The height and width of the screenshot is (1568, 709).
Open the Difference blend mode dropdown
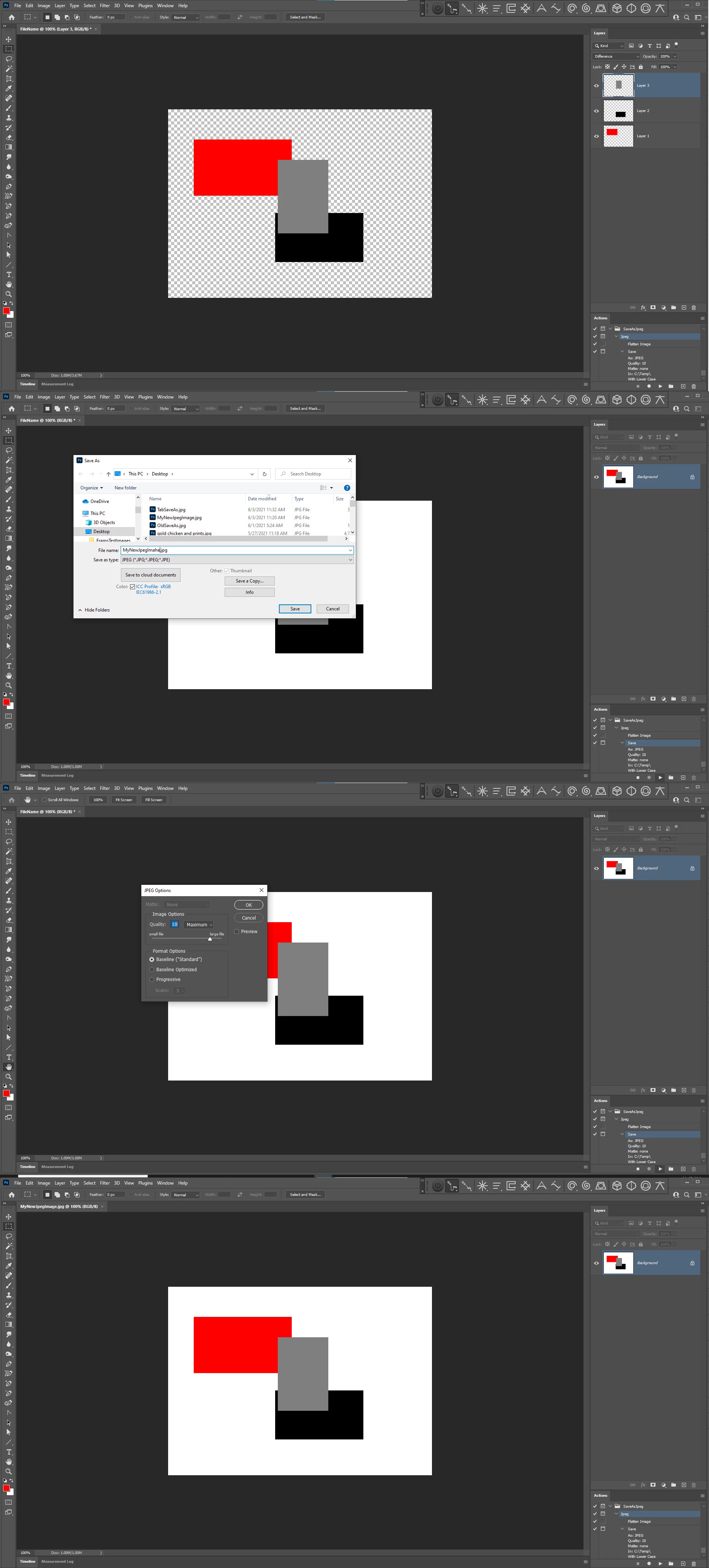[617, 57]
